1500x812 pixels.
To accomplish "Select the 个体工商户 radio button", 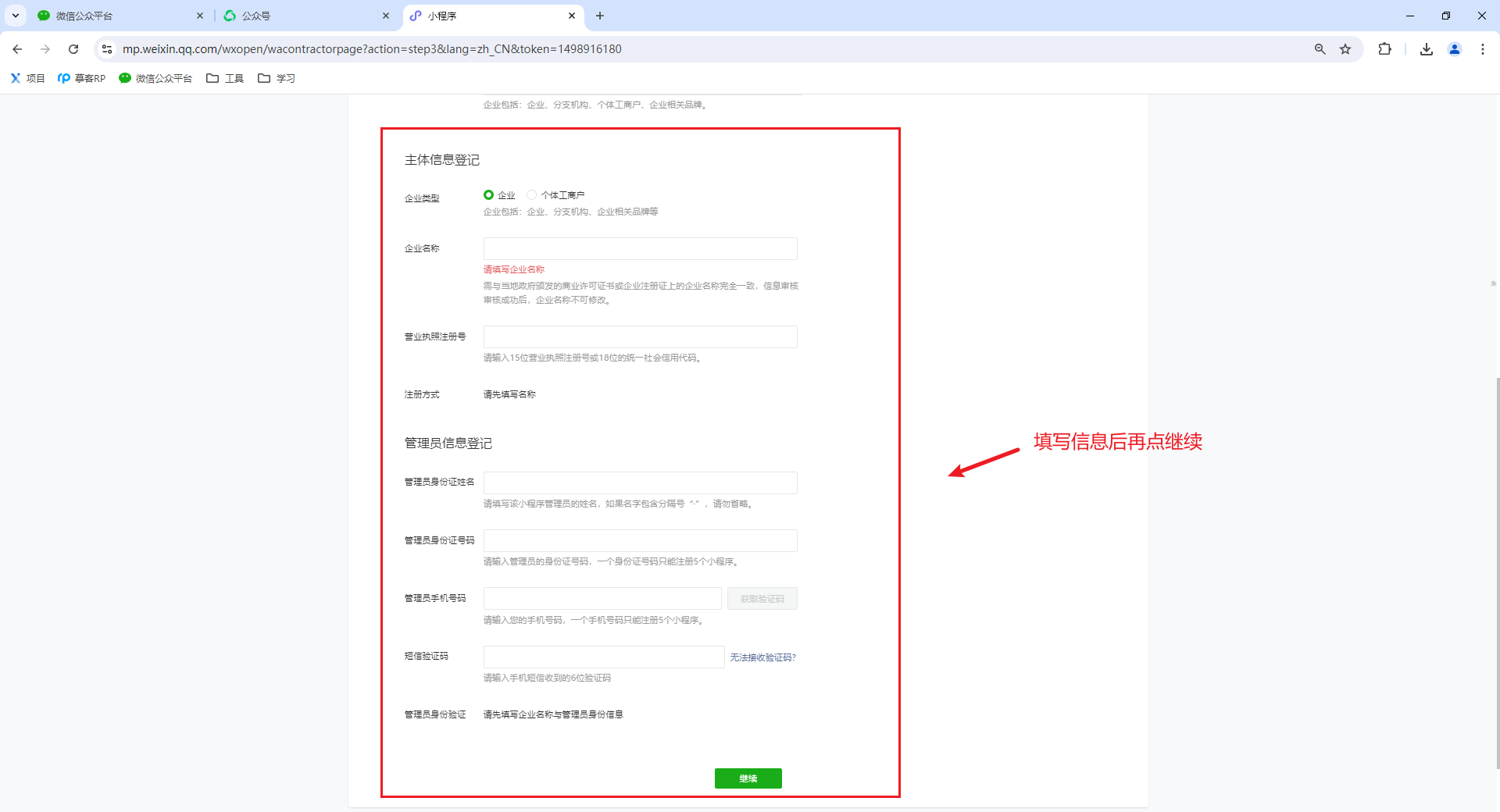I will click(531, 194).
